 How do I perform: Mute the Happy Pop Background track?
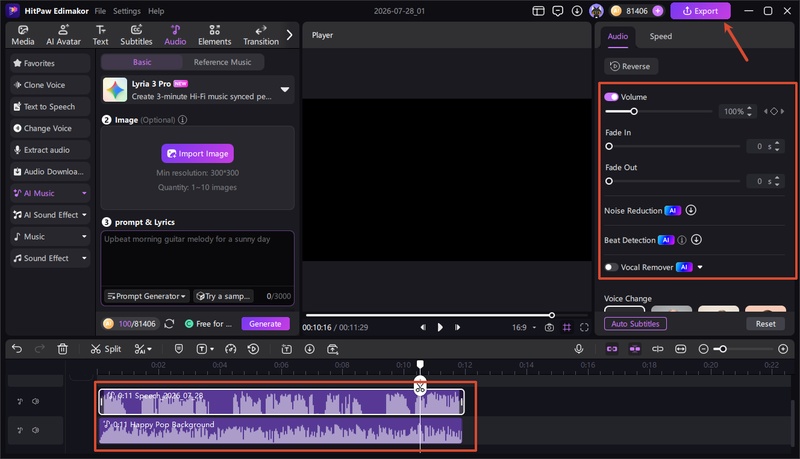pyautogui.click(x=35, y=430)
